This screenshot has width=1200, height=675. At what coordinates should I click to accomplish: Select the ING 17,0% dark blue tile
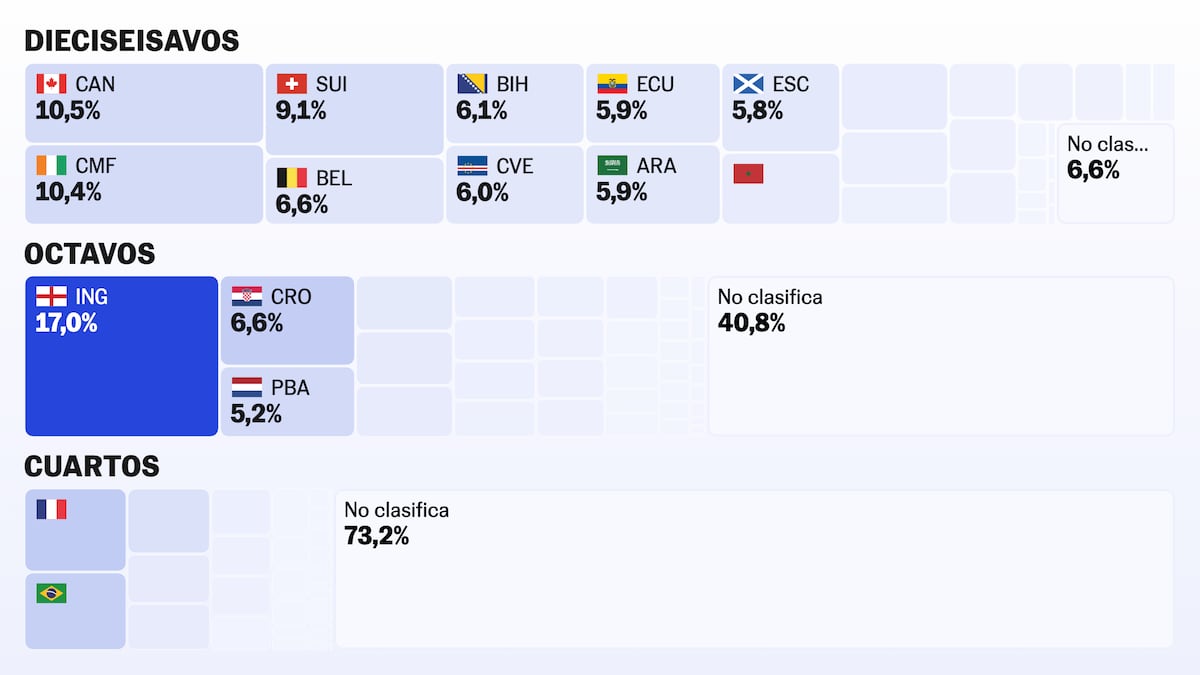pyautogui.click(x=121, y=356)
